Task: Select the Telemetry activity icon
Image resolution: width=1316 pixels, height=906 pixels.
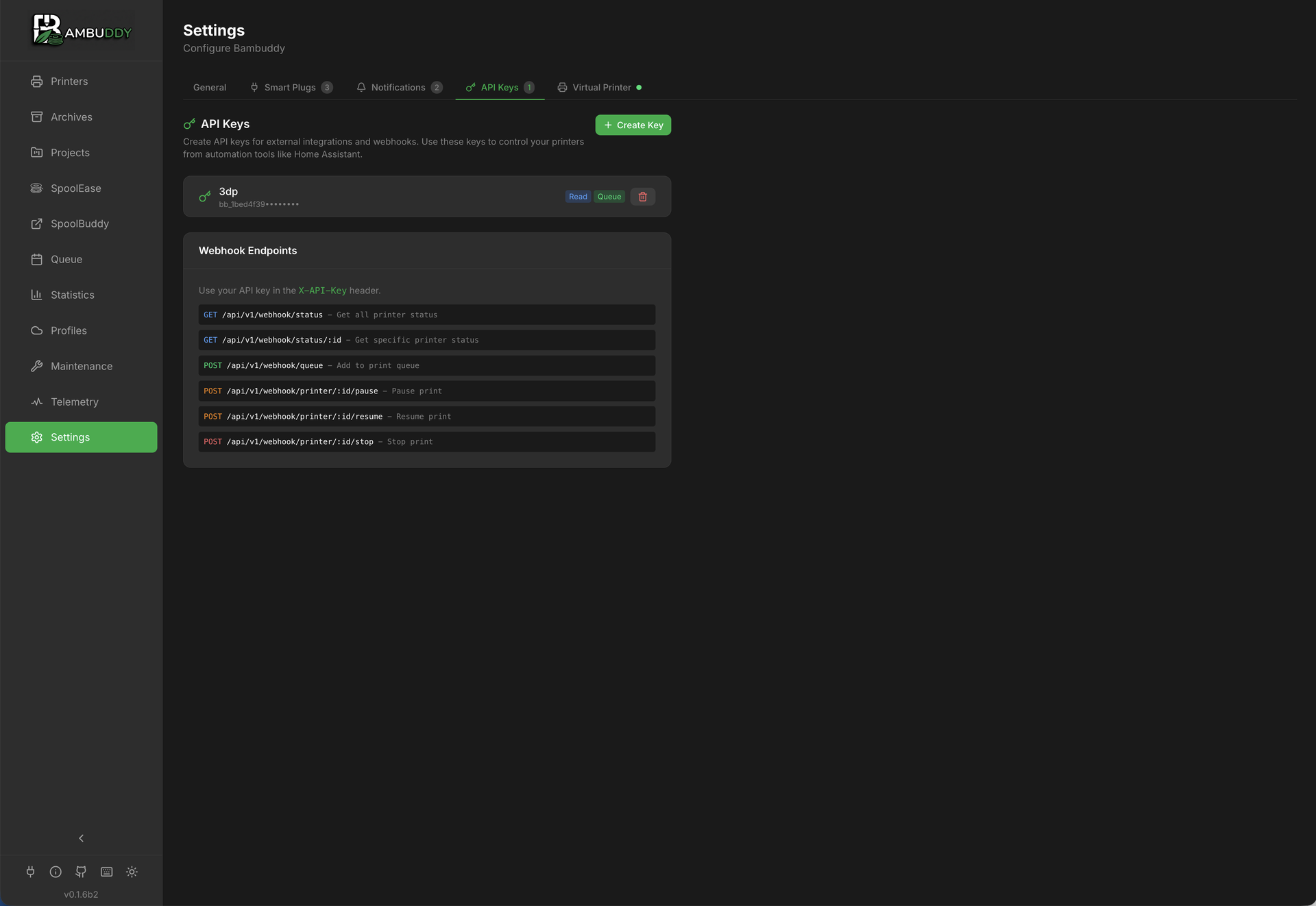Action: pyautogui.click(x=37, y=402)
